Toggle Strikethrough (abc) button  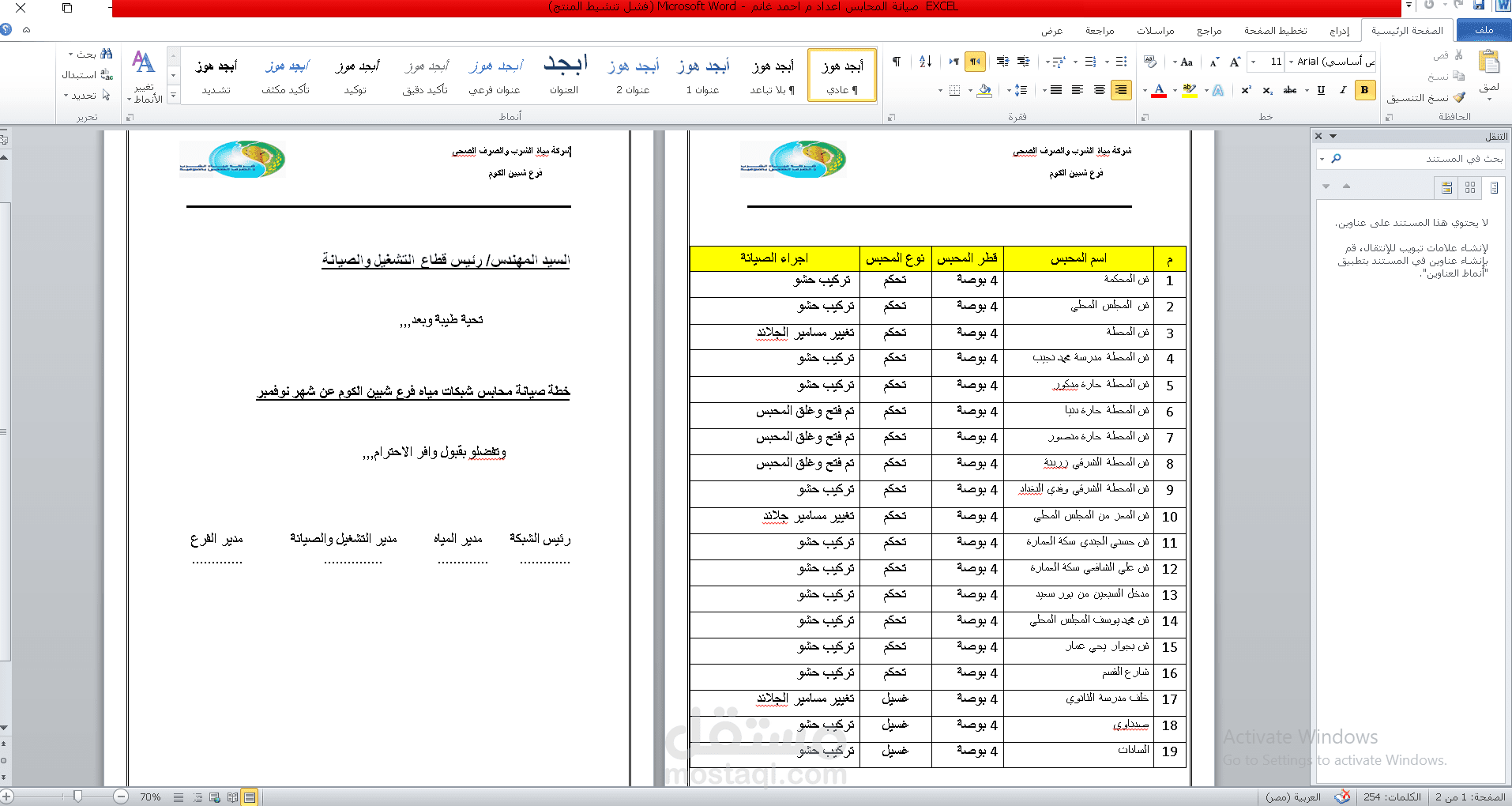click(x=1290, y=90)
